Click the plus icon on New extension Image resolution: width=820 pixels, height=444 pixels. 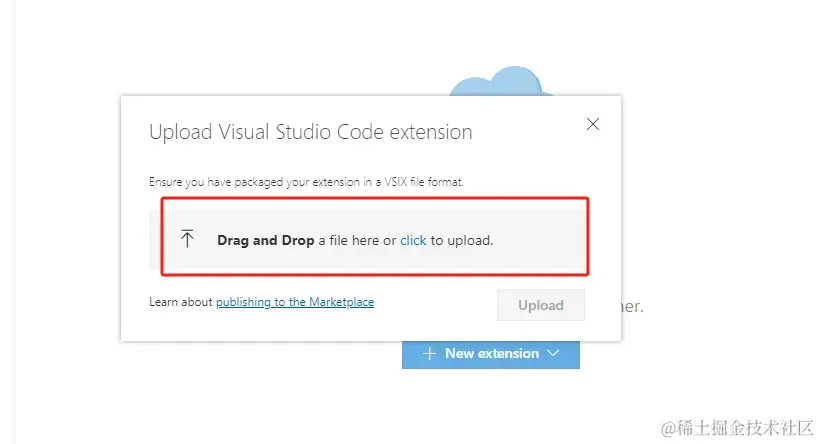click(429, 353)
